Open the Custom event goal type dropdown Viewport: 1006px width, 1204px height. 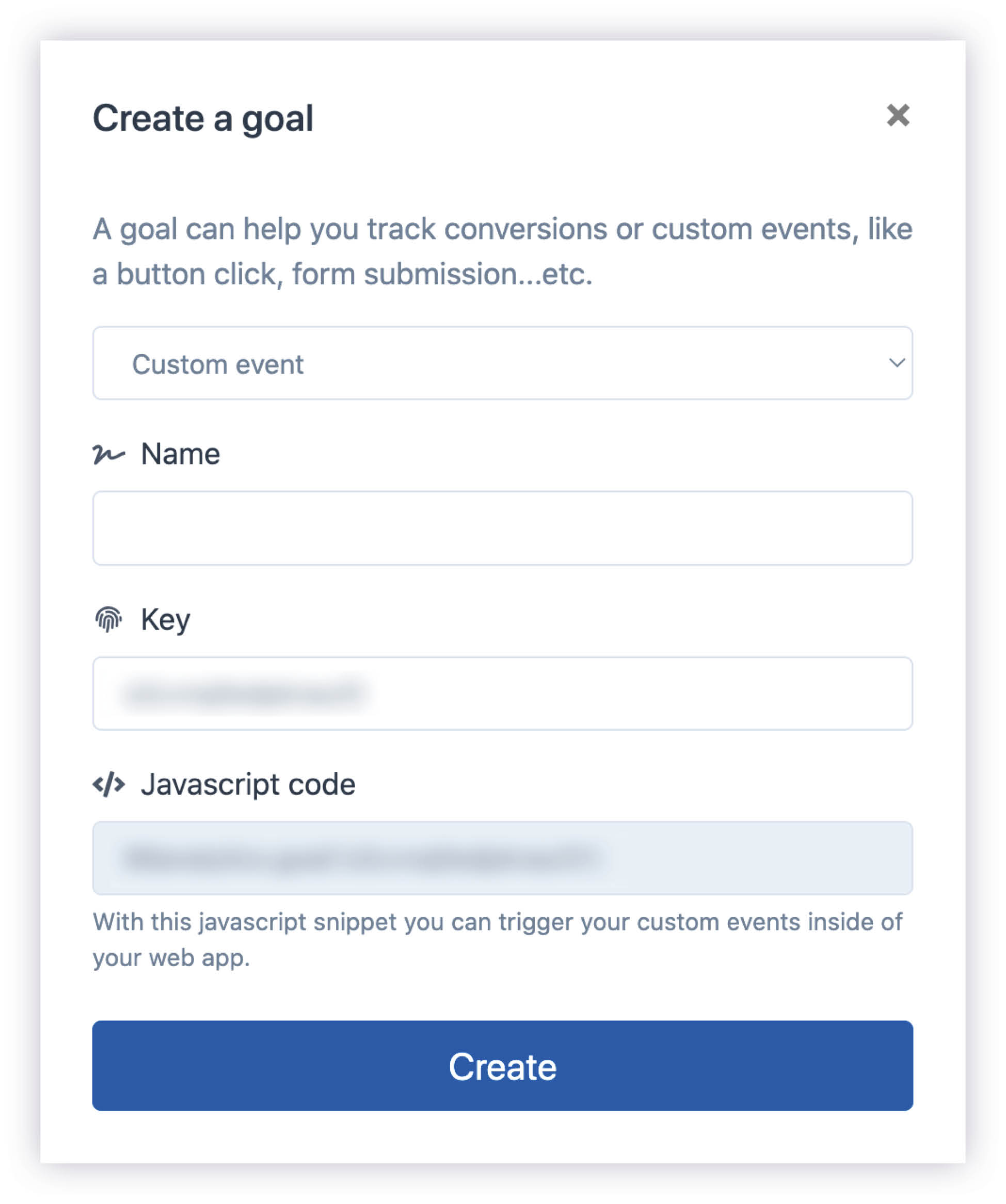pos(502,363)
